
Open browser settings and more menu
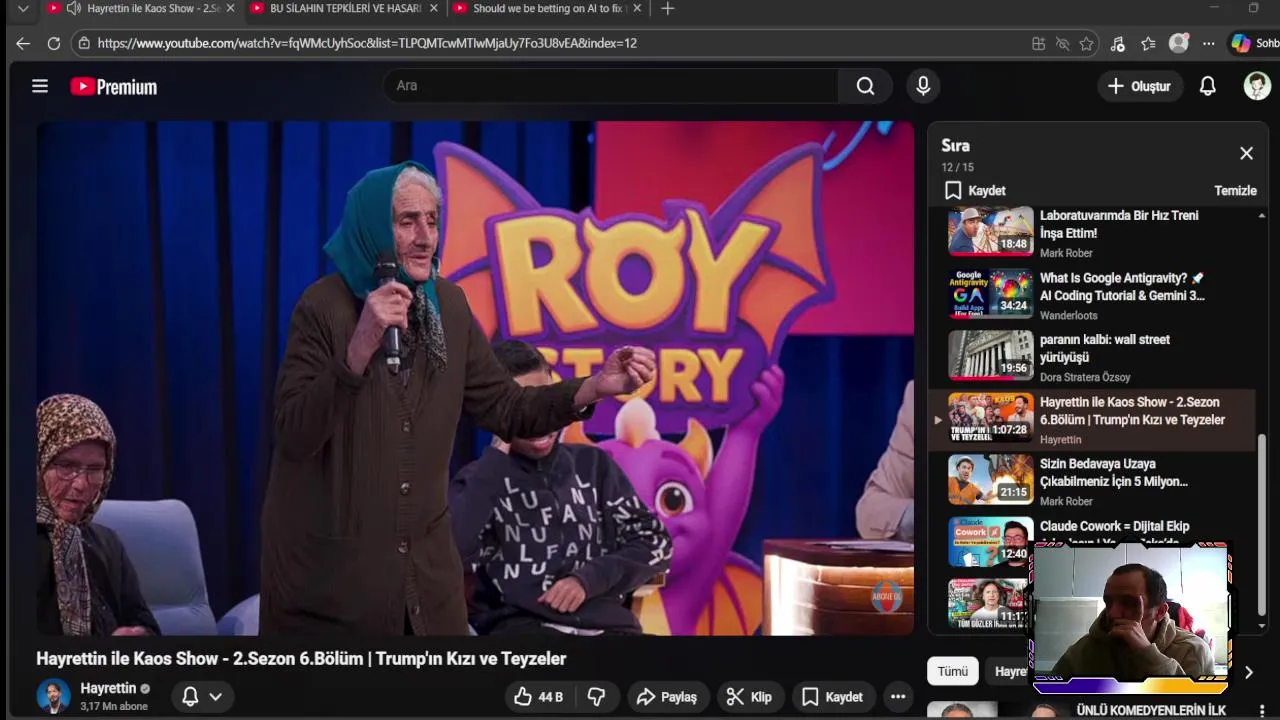[x=1209, y=43]
